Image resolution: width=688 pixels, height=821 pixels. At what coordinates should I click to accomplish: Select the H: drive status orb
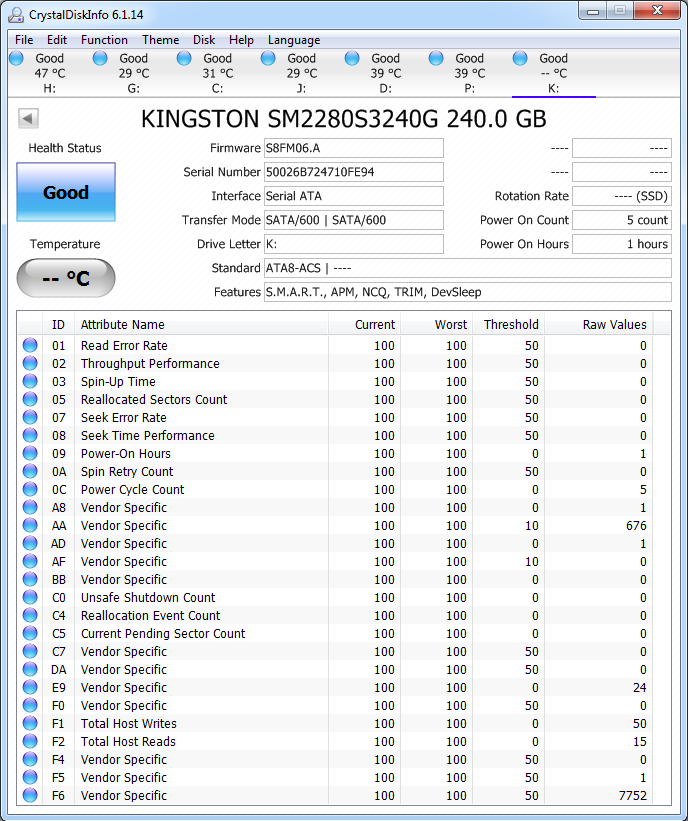[x=16, y=58]
